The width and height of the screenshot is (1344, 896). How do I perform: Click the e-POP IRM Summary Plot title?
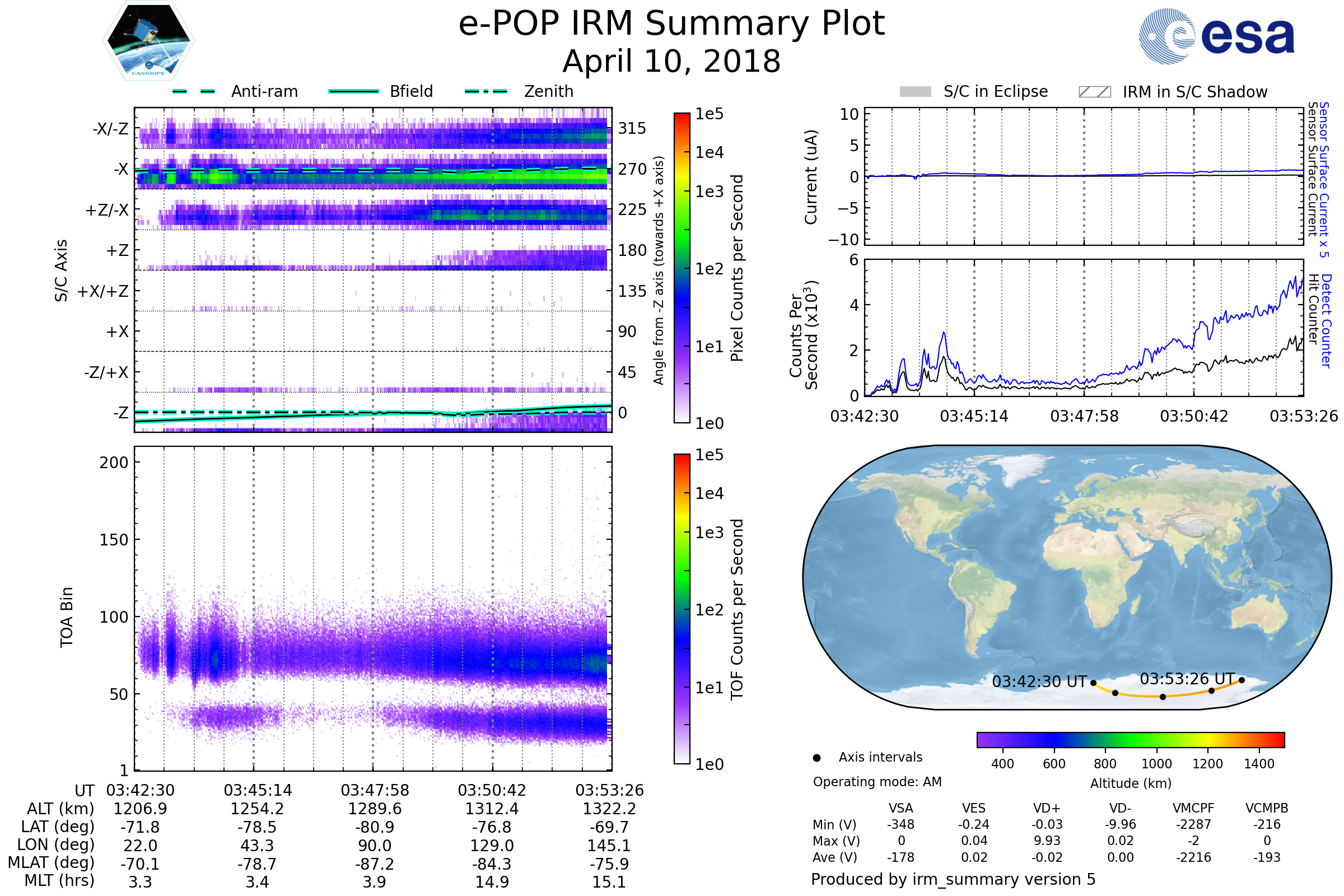point(671,24)
